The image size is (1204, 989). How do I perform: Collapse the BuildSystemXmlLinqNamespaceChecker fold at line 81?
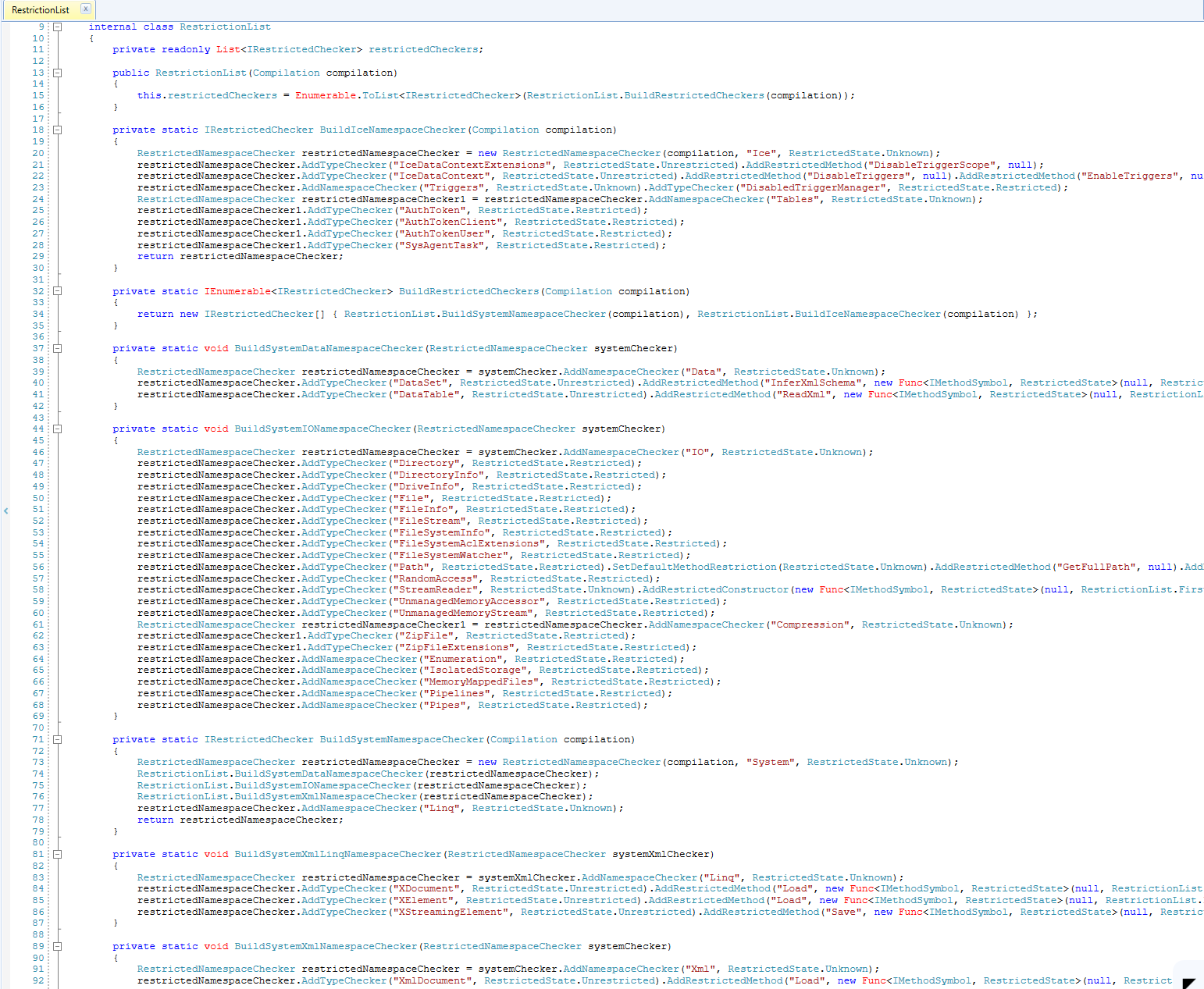point(57,855)
